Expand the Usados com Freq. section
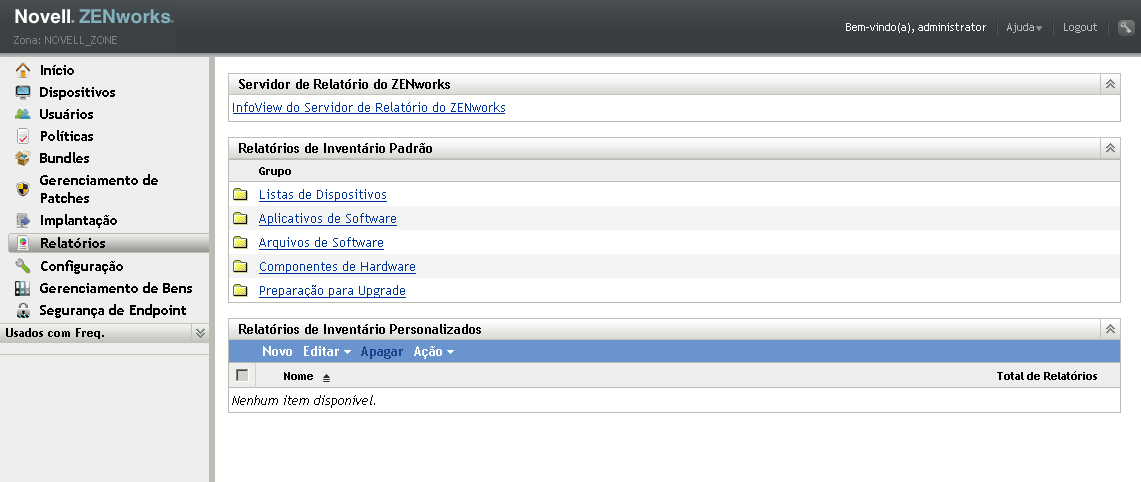This screenshot has width=1141, height=482. [200, 333]
